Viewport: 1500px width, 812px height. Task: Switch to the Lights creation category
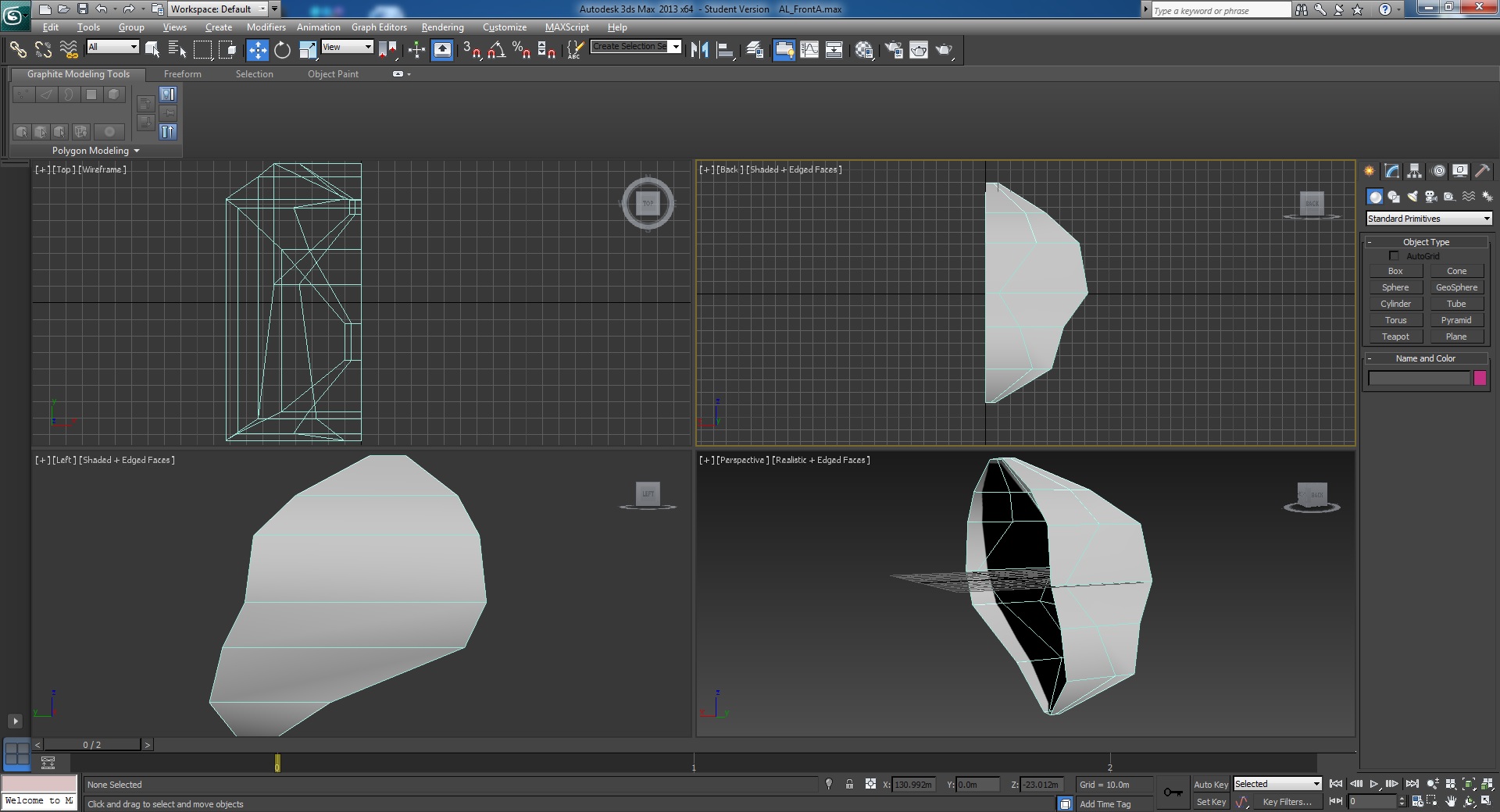pyautogui.click(x=1412, y=197)
